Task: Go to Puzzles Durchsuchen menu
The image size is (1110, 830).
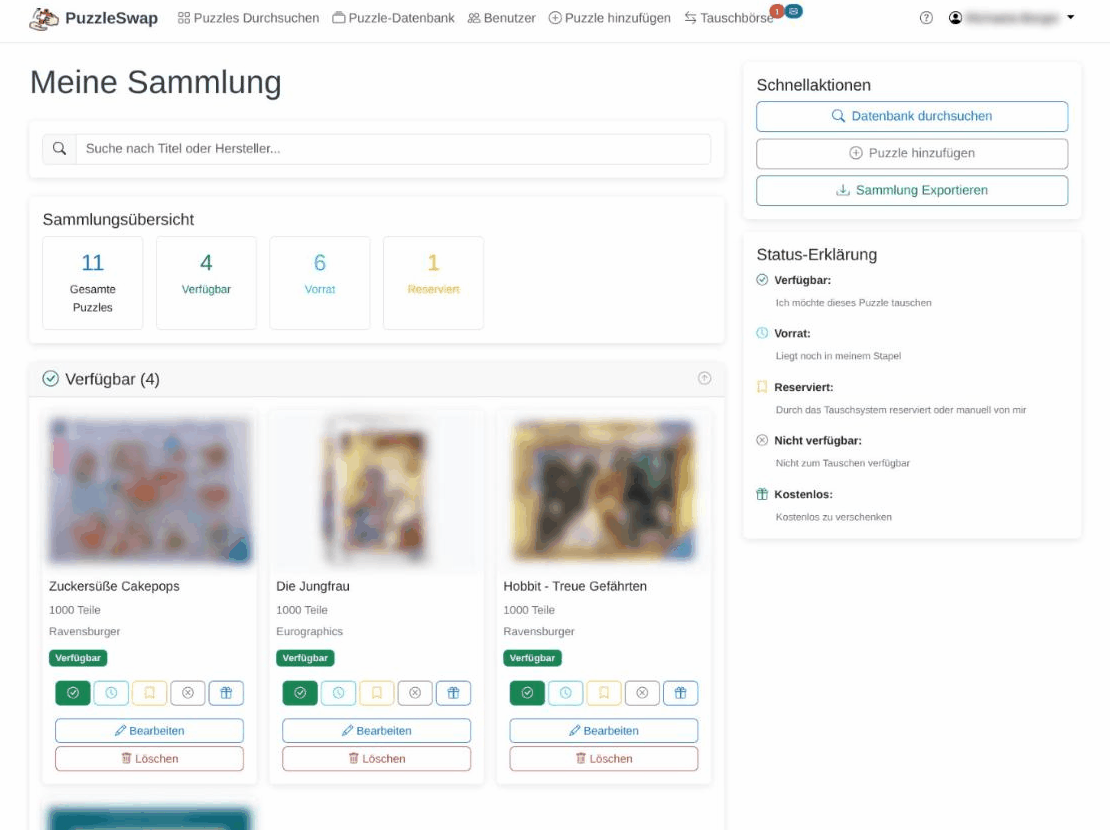Action: [x=248, y=18]
